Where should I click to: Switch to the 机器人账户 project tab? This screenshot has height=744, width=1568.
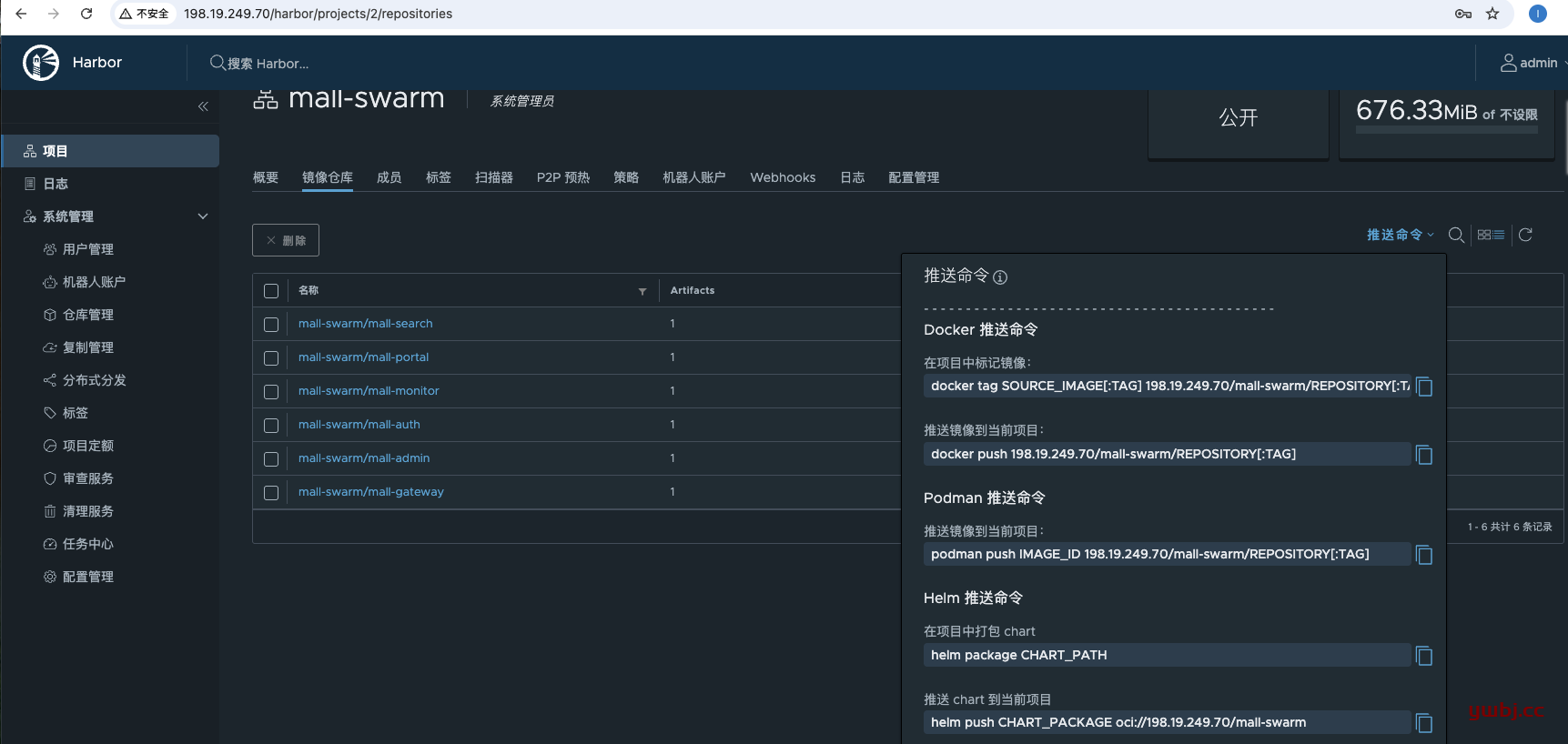pos(694,177)
